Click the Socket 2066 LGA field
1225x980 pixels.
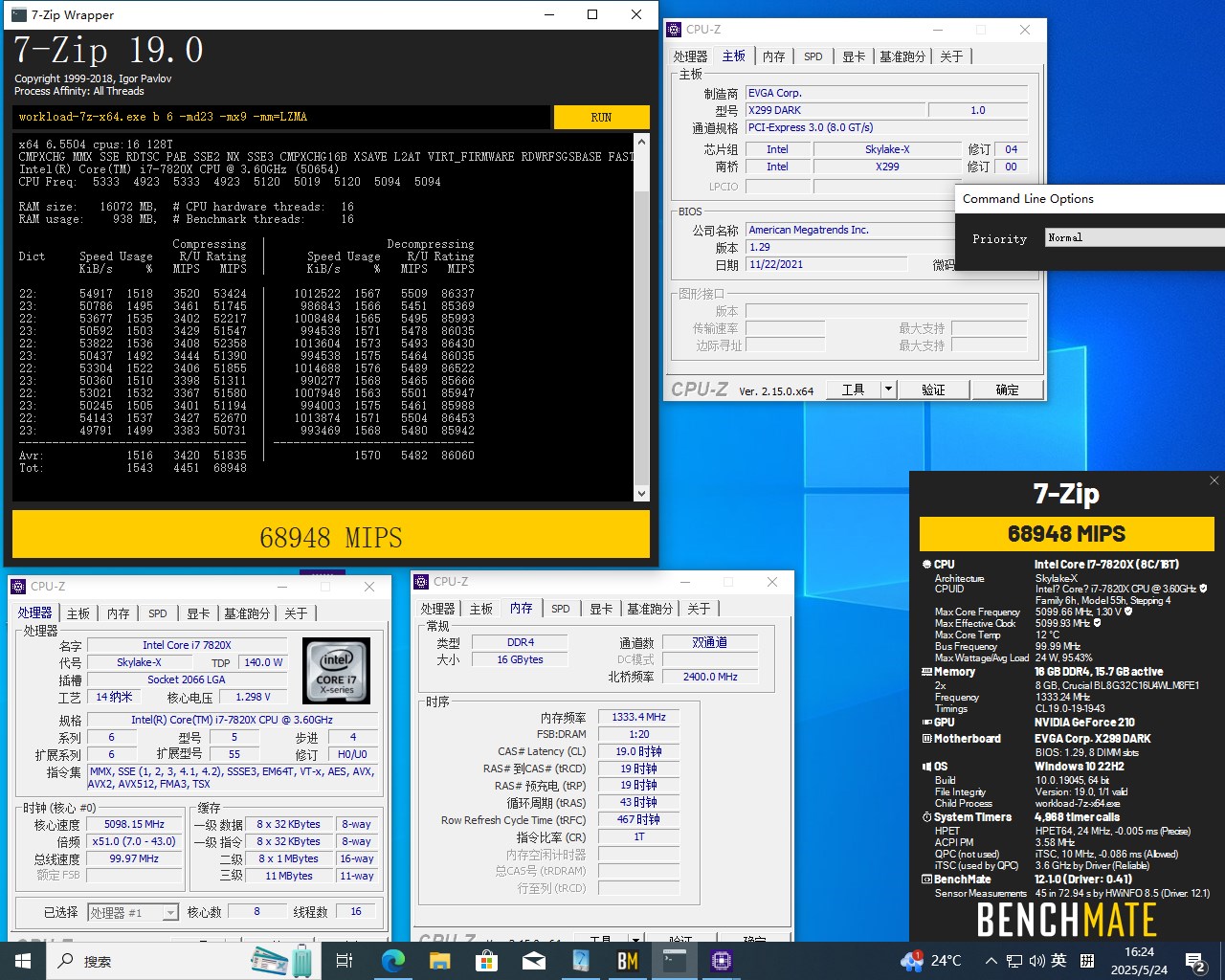[187, 679]
